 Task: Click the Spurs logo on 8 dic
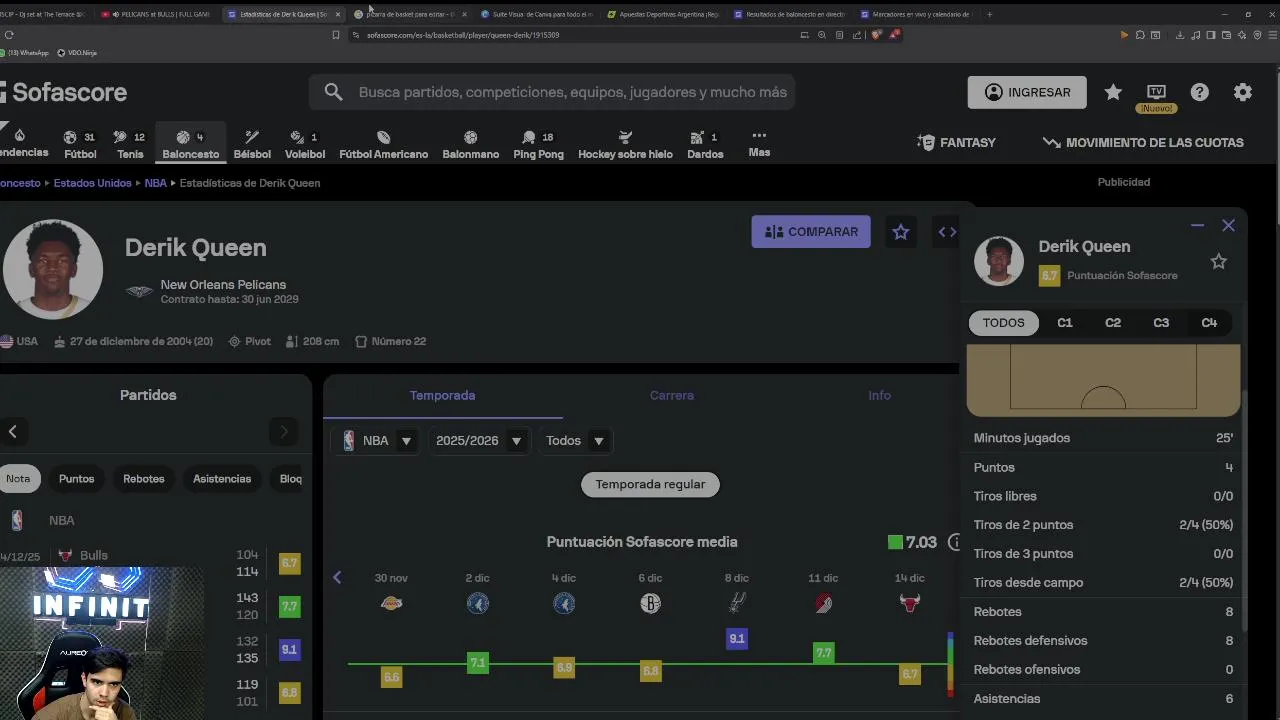coord(737,603)
